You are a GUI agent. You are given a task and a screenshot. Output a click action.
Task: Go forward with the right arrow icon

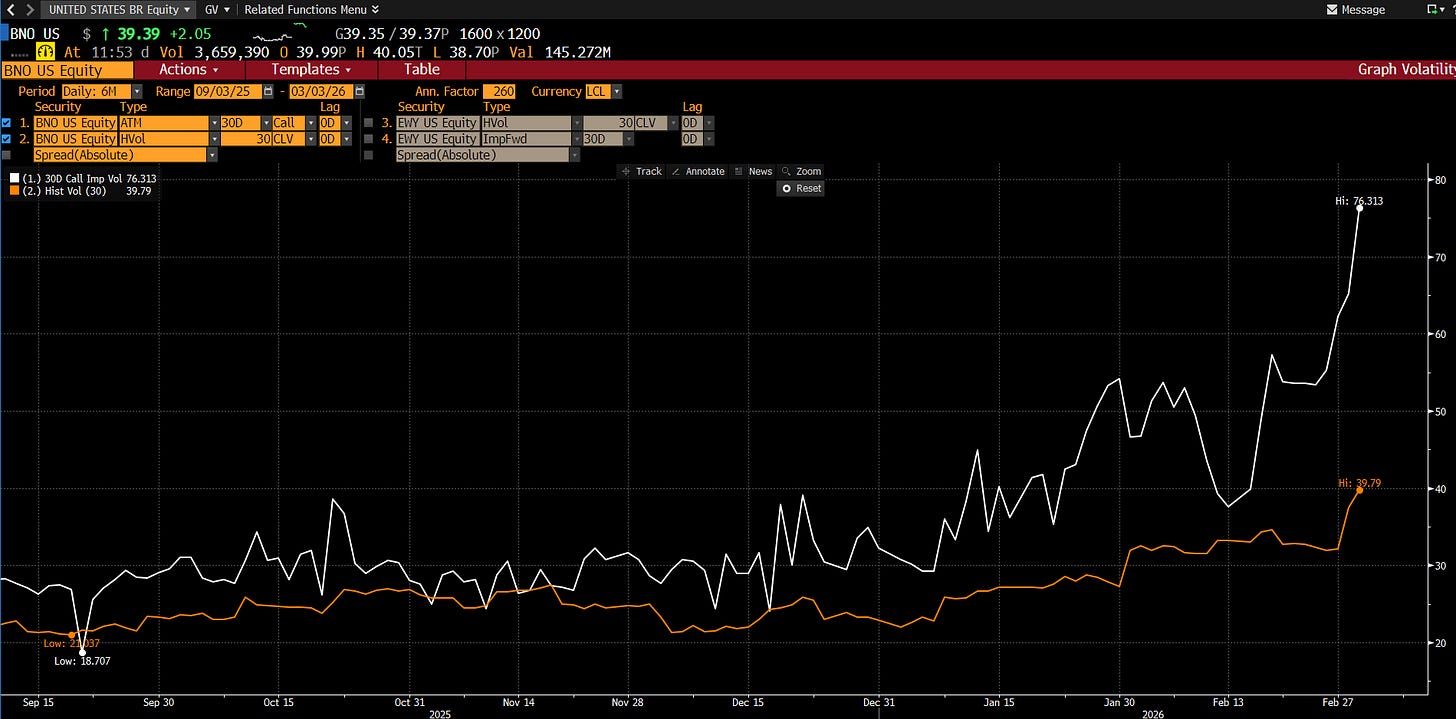(x=29, y=9)
